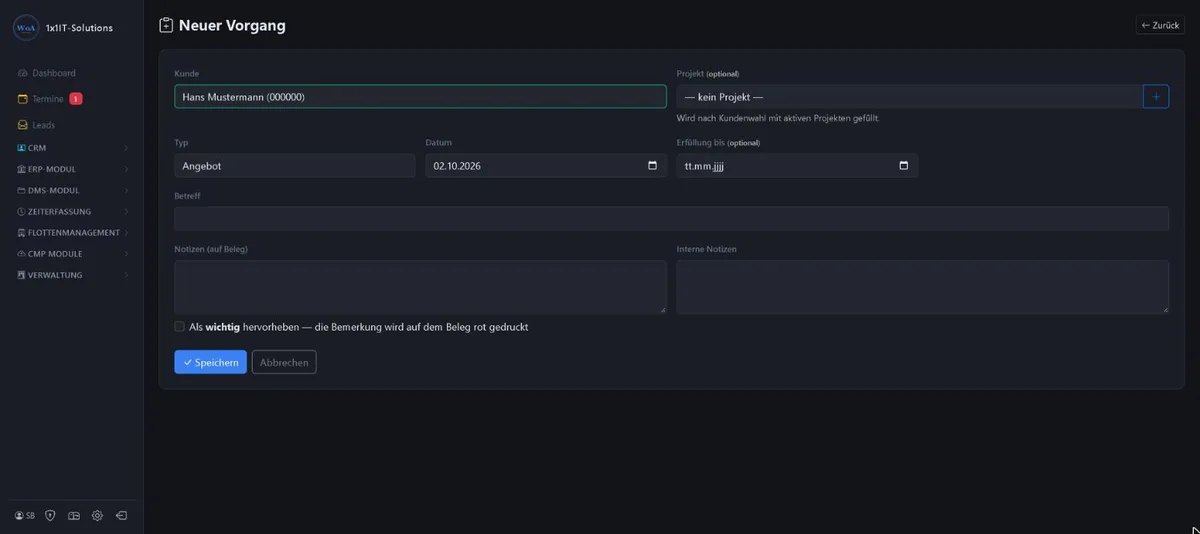Screen dimensions: 1200x534
Task: Click the shield security icon
Action: click(x=50, y=516)
